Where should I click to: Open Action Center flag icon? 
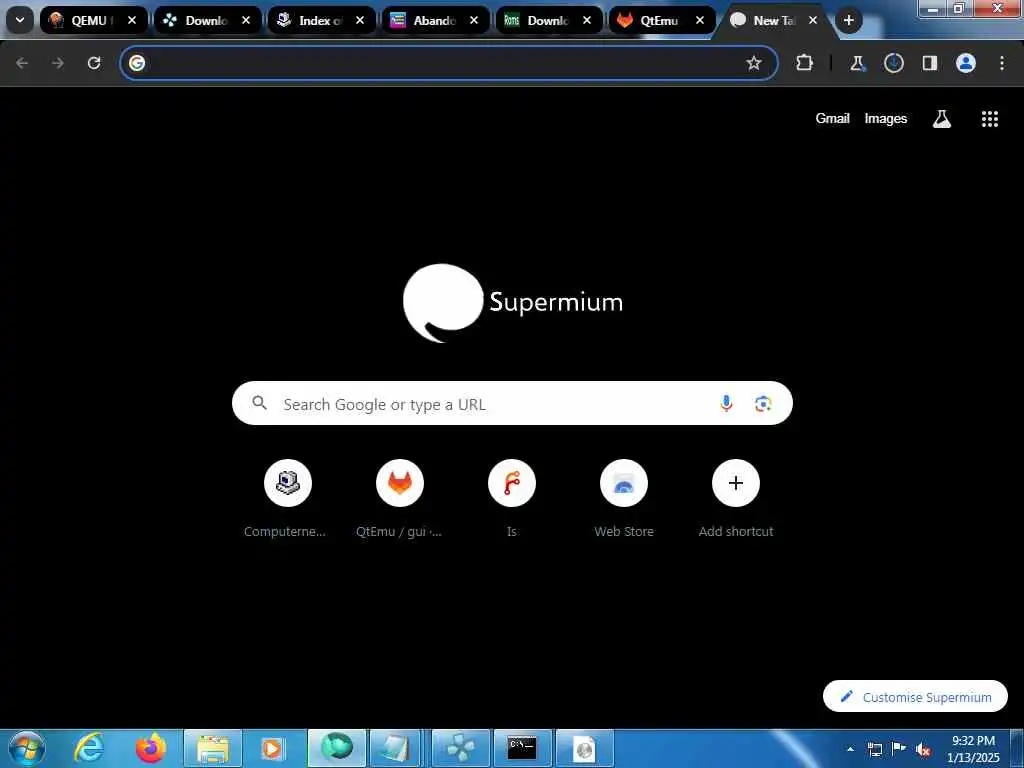coord(899,749)
